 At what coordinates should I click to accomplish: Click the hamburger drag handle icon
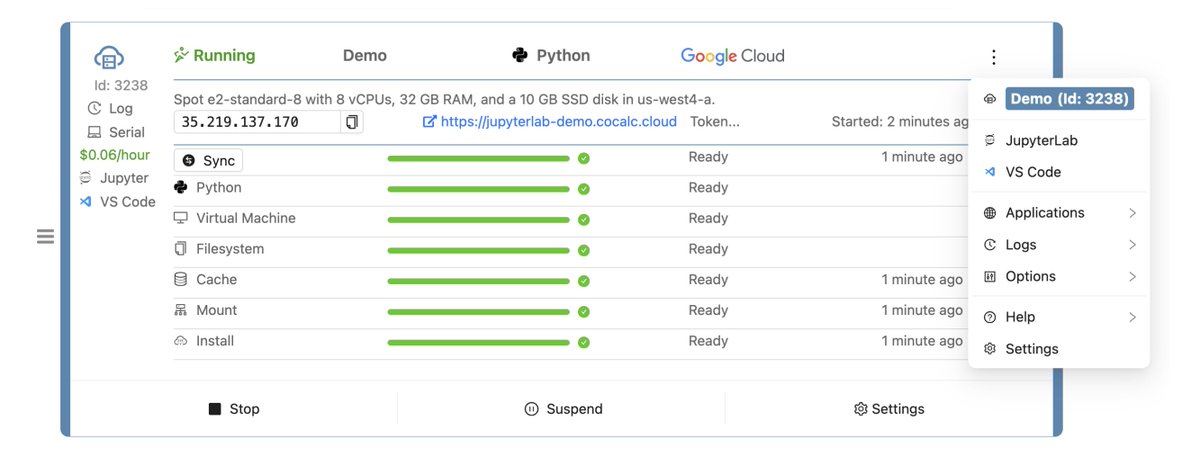coord(45,237)
